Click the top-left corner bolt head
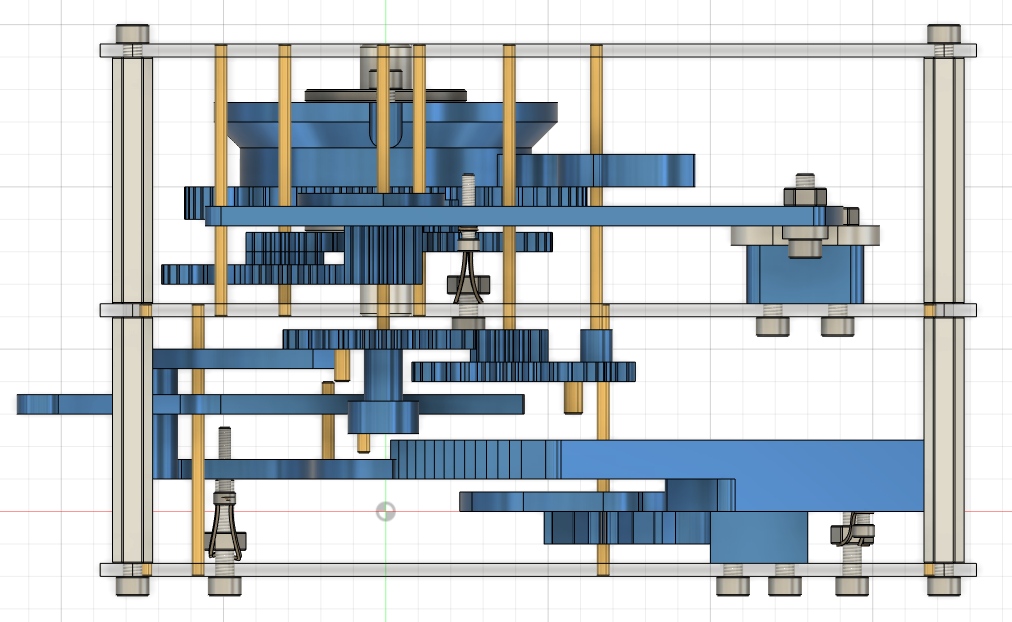Viewport: 1012px width, 622px height. 132,34
